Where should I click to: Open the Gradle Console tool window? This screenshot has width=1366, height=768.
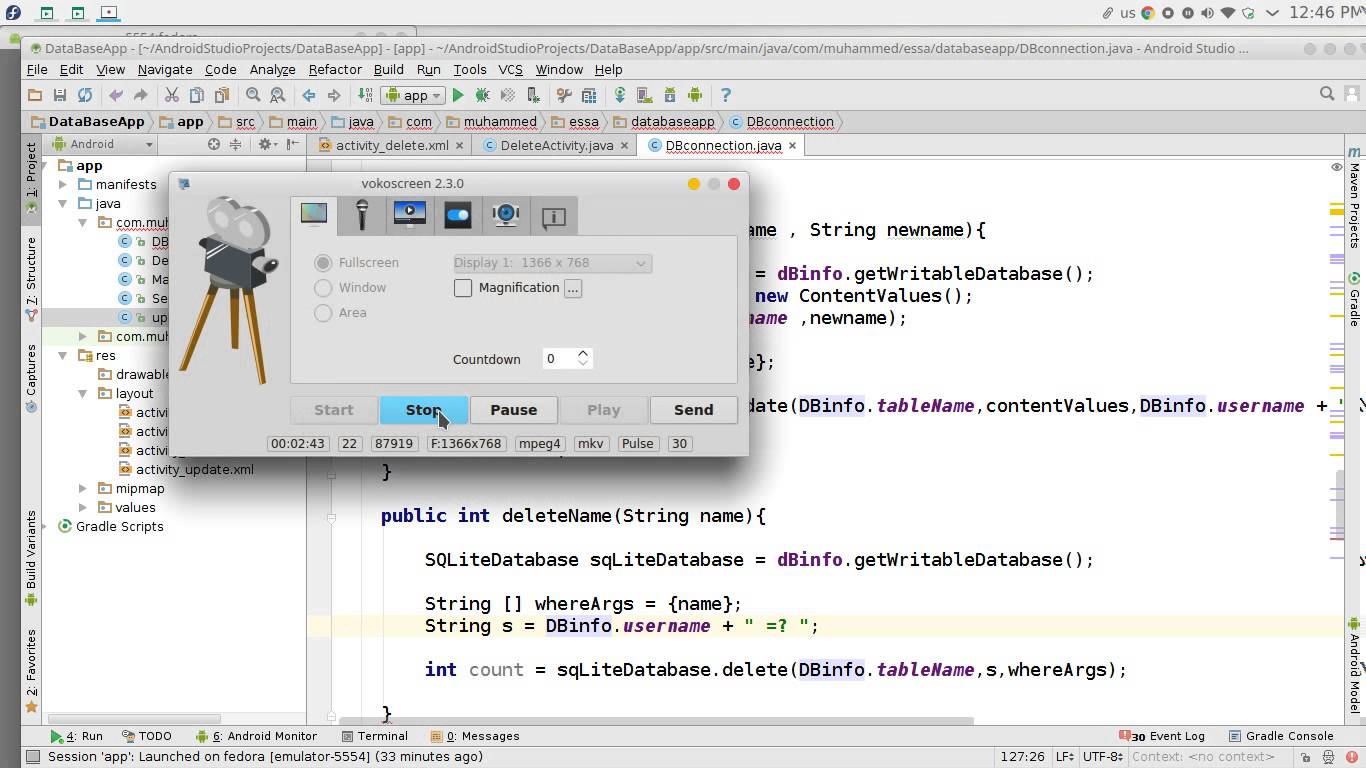(x=1281, y=736)
